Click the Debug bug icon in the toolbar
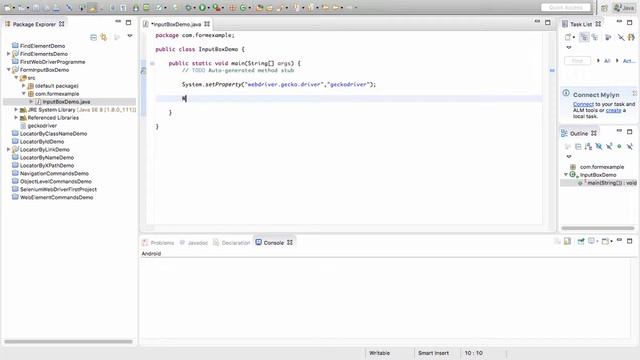Viewport: 640px width, 360px height. tap(188, 7)
